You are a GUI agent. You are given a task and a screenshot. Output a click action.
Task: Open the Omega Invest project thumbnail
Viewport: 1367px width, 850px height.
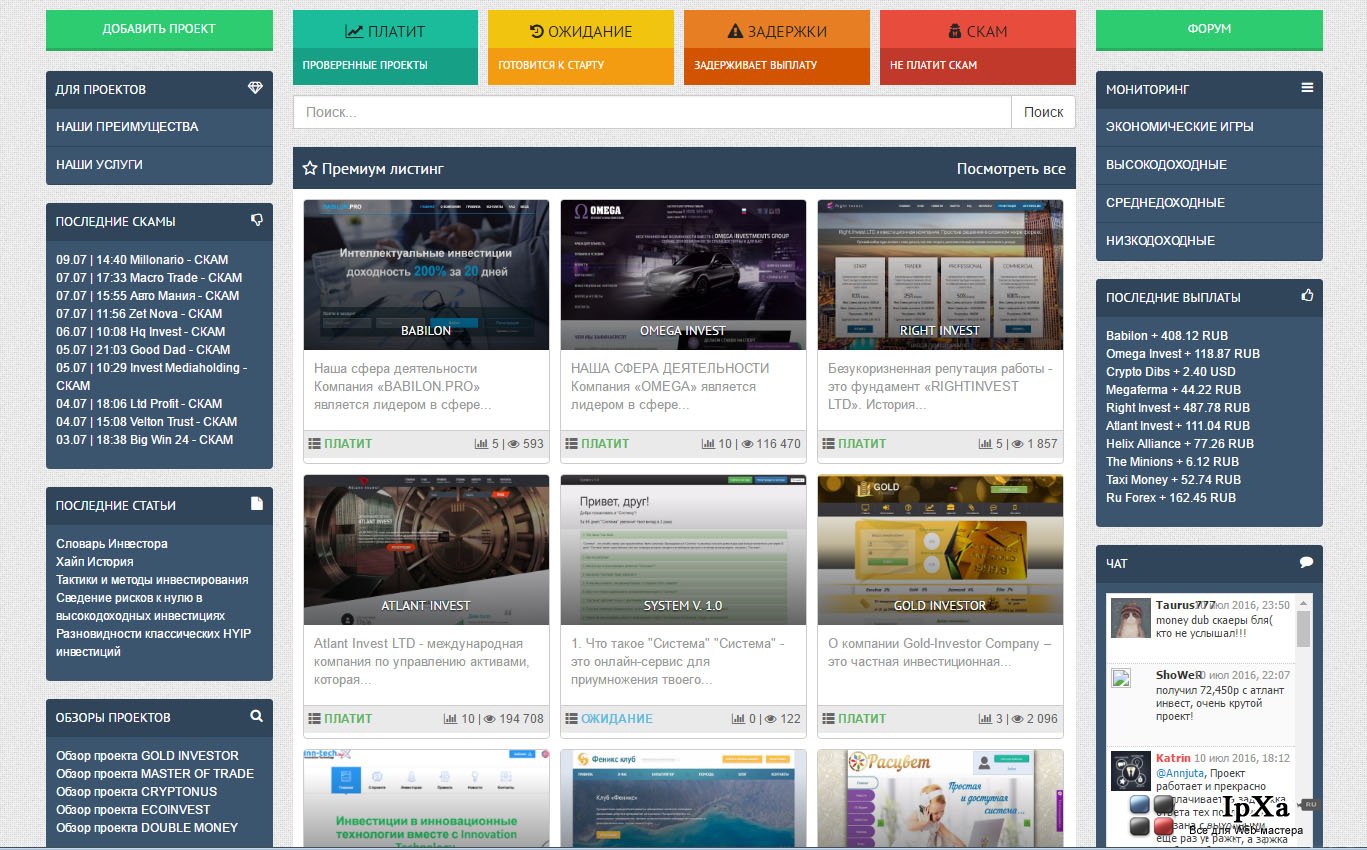(683, 275)
